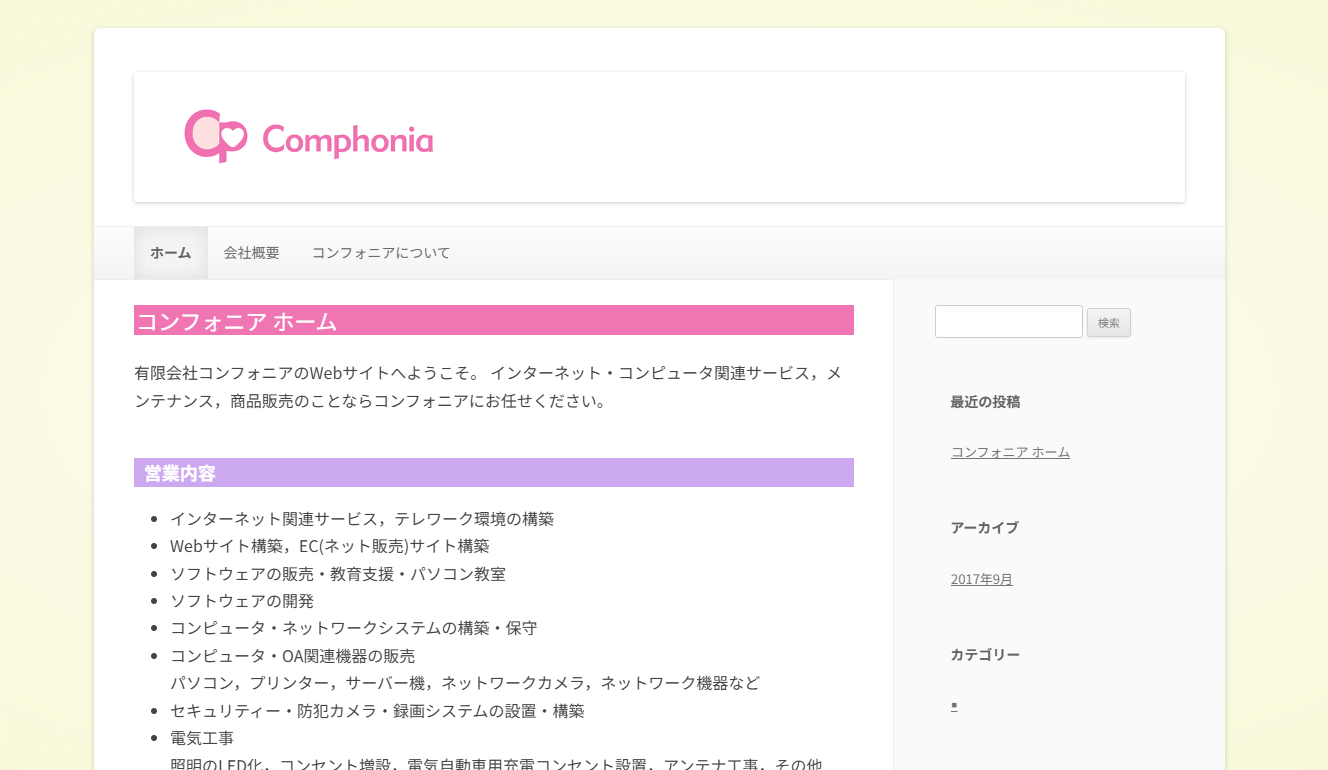Click the 検索 search button

[1109, 323]
